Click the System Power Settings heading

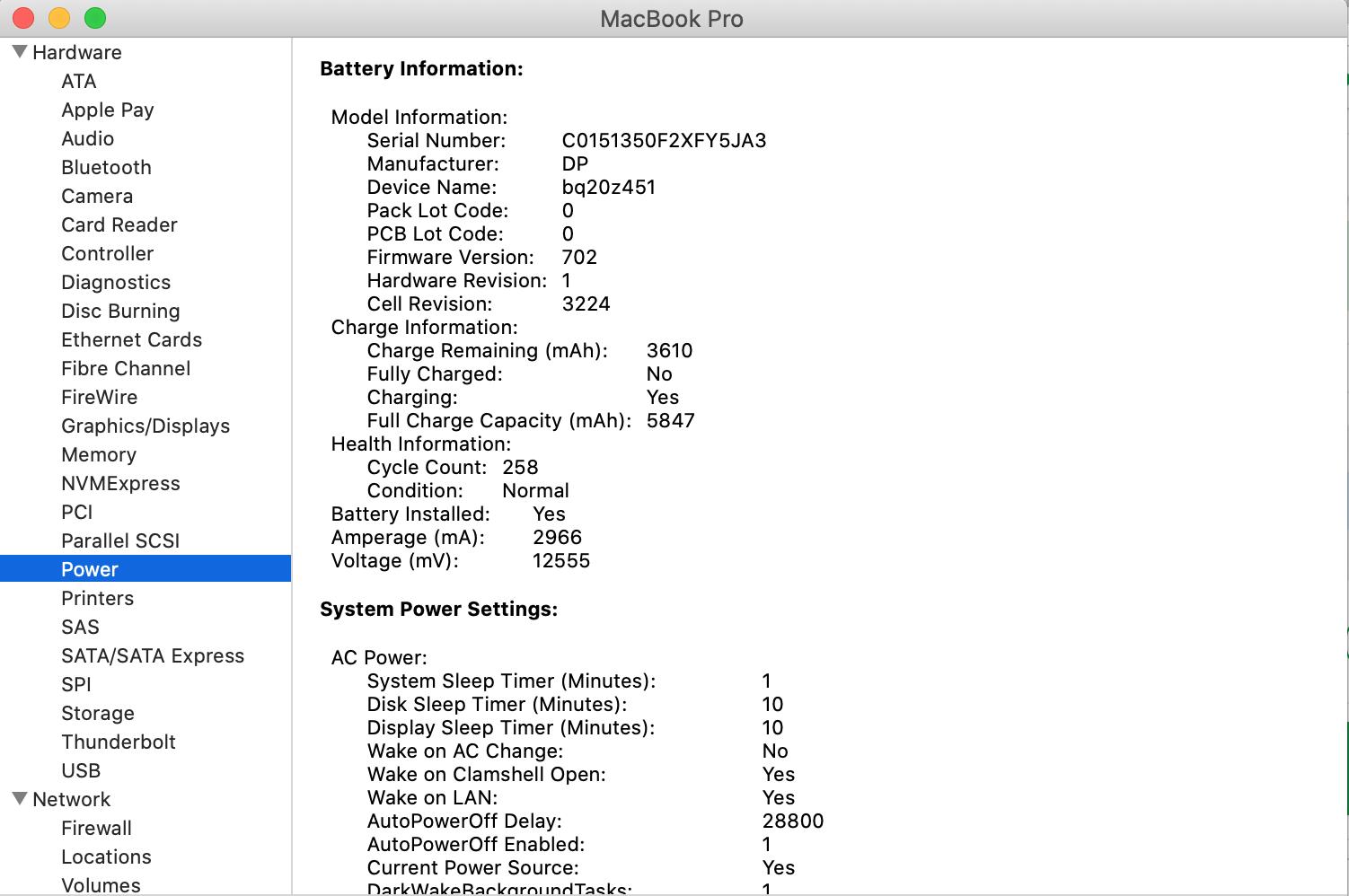pos(439,609)
